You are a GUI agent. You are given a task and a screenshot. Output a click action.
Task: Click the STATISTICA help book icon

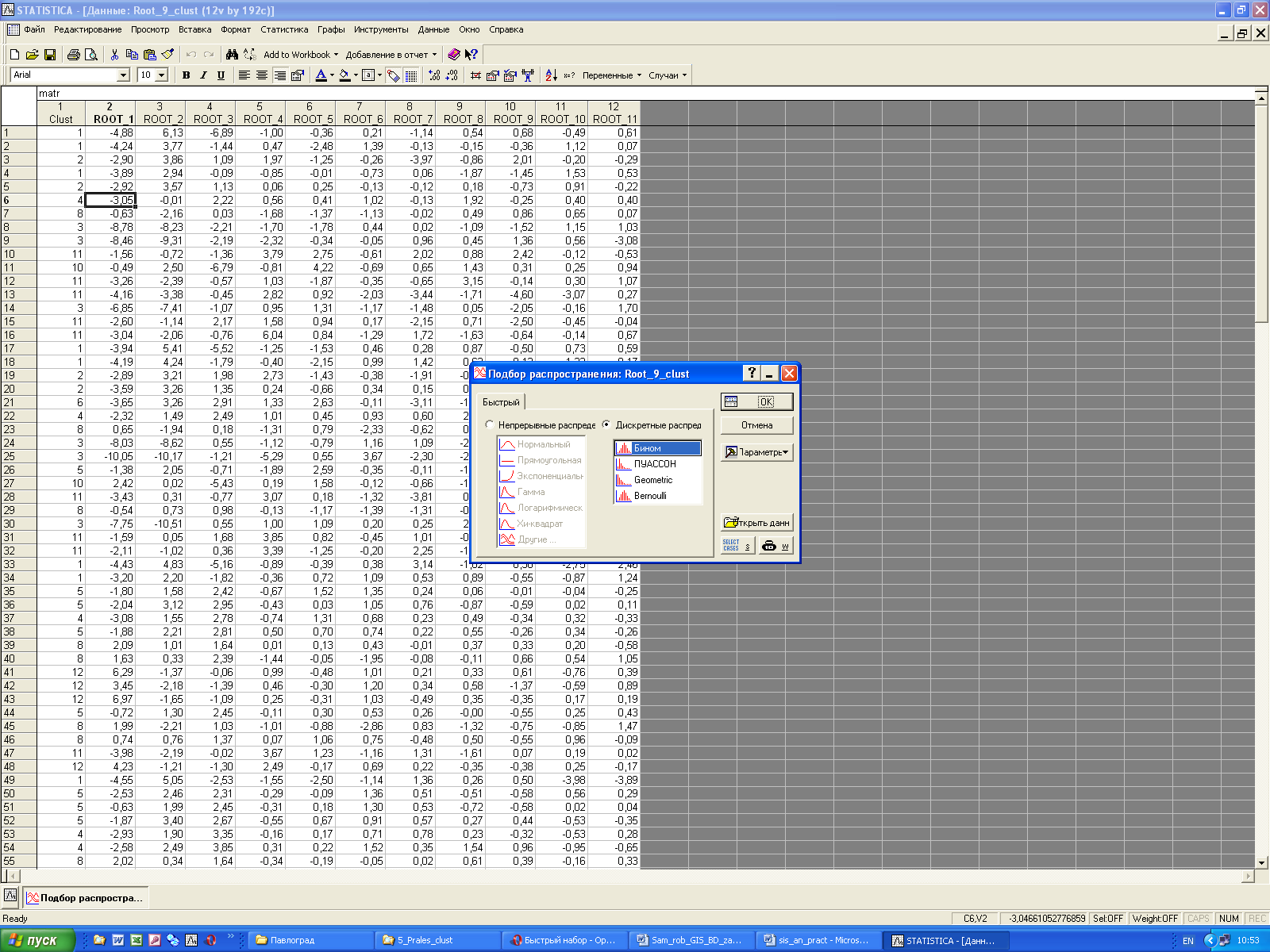pos(453,55)
